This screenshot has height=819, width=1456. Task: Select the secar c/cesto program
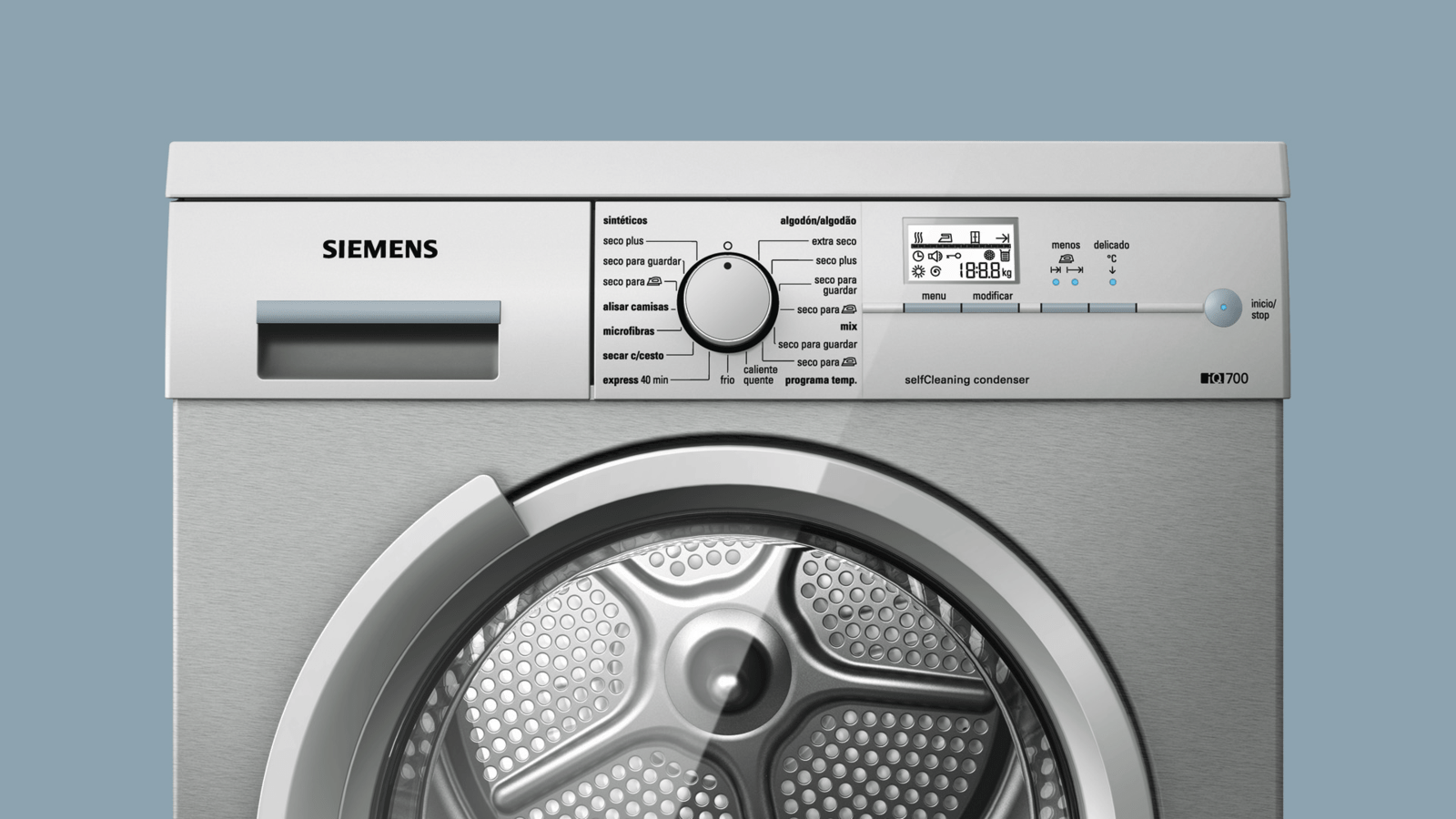pyautogui.click(x=633, y=356)
